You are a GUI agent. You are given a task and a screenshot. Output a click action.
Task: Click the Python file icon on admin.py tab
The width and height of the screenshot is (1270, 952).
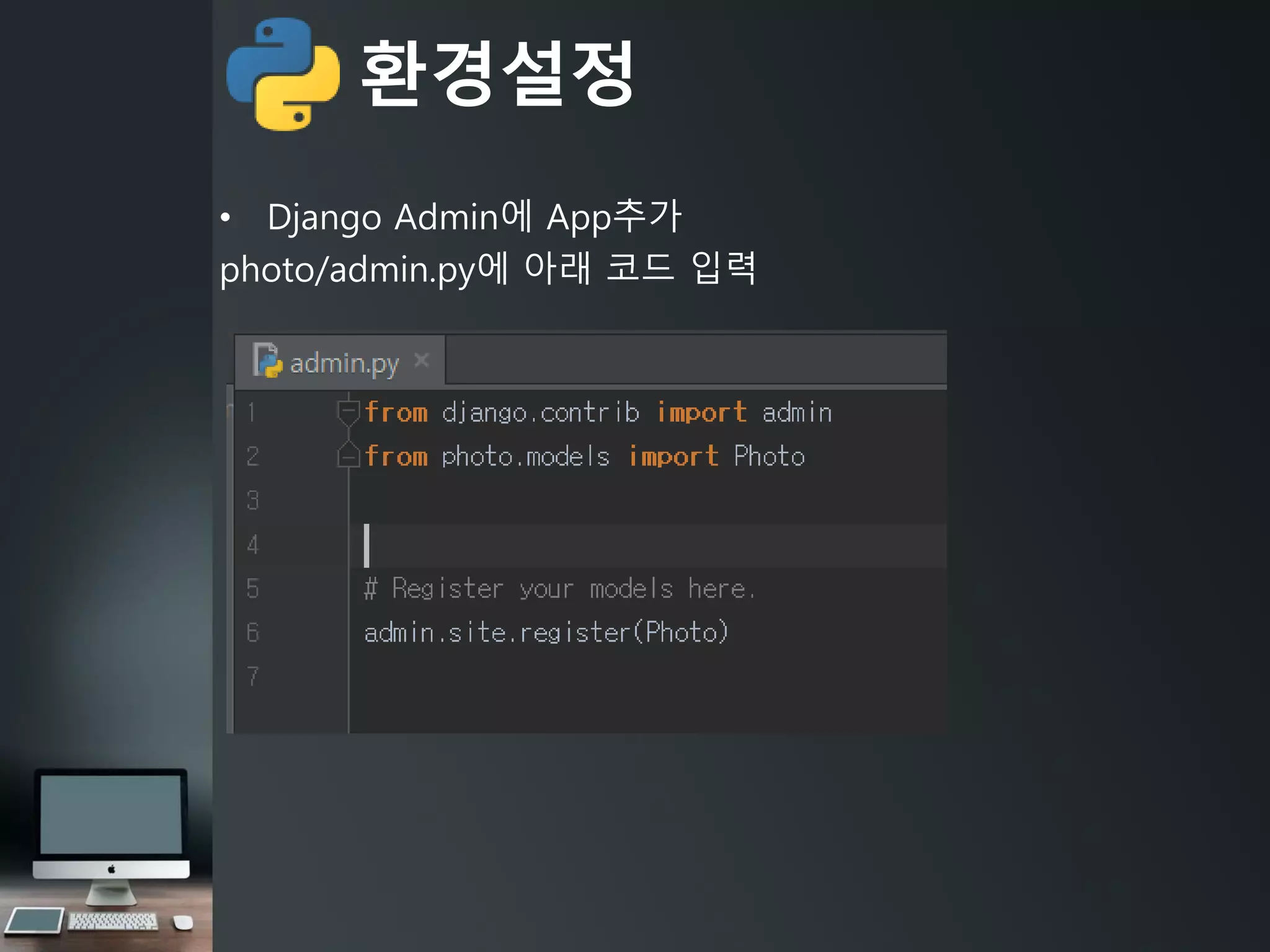click(267, 360)
